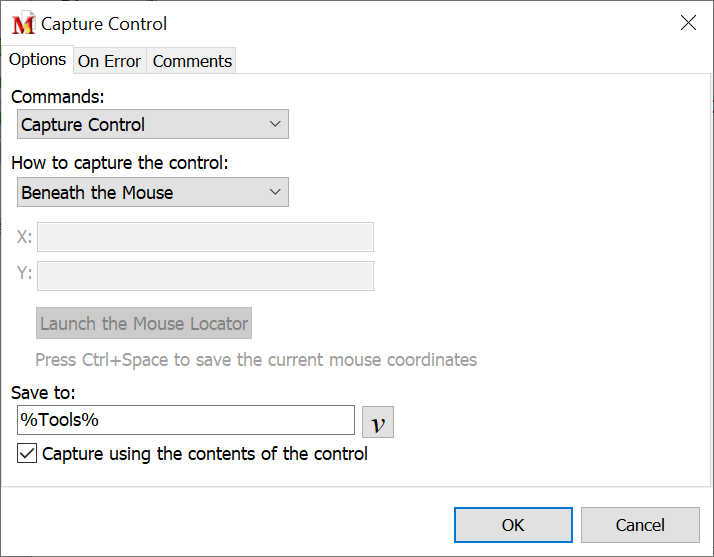Click the Cancel button
This screenshot has width=714, height=557.
[640, 525]
